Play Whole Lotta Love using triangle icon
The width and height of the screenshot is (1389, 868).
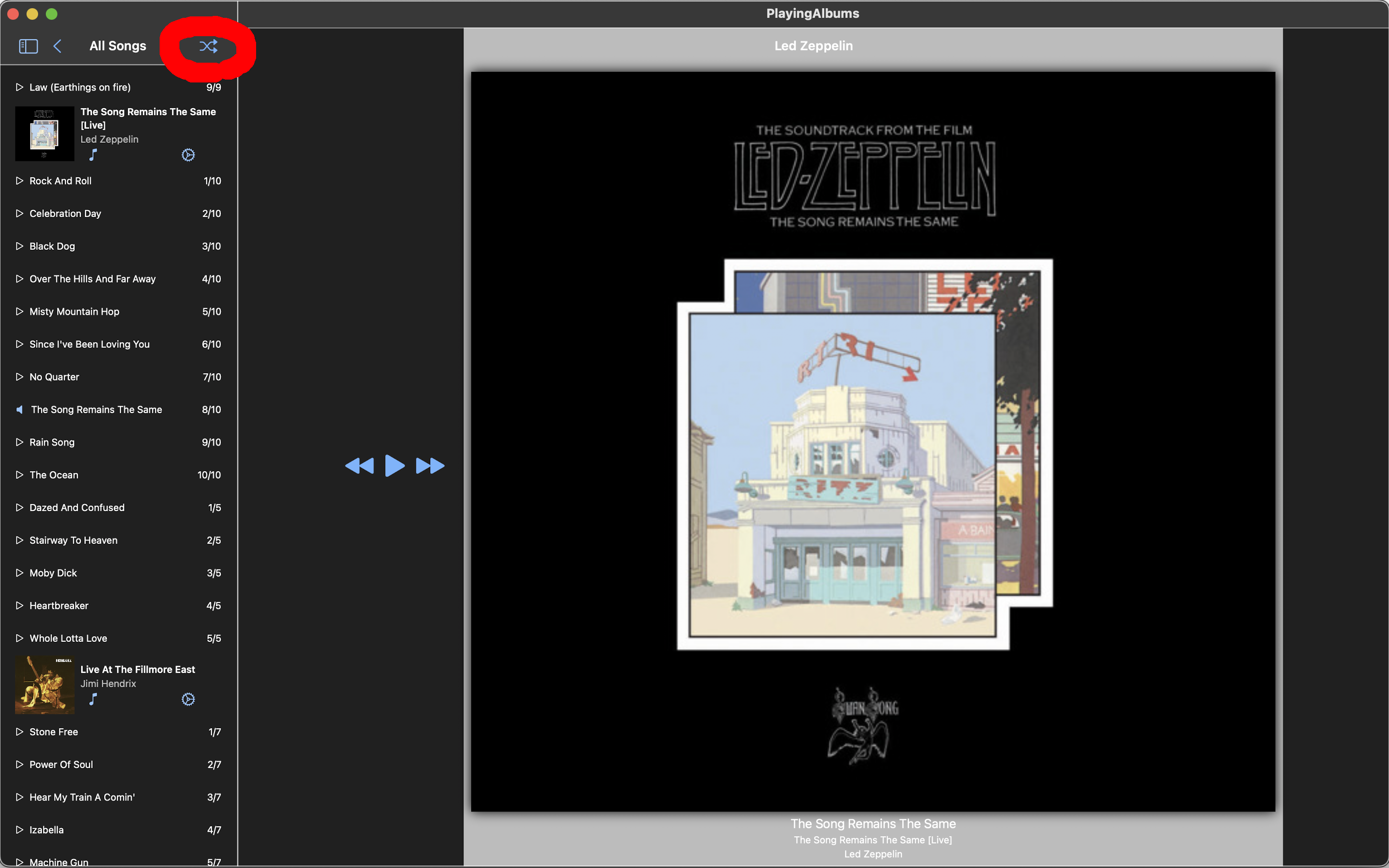pyautogui.click(x=19, y=638)
